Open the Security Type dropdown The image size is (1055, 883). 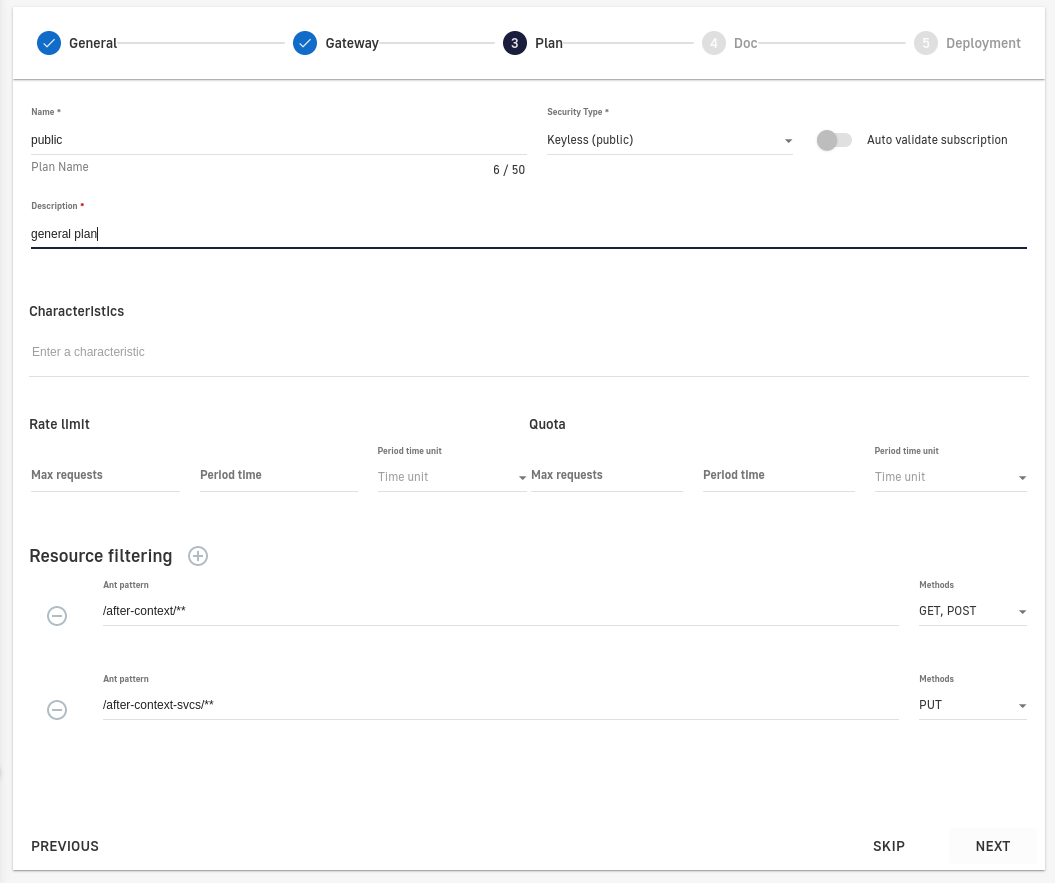669,140
